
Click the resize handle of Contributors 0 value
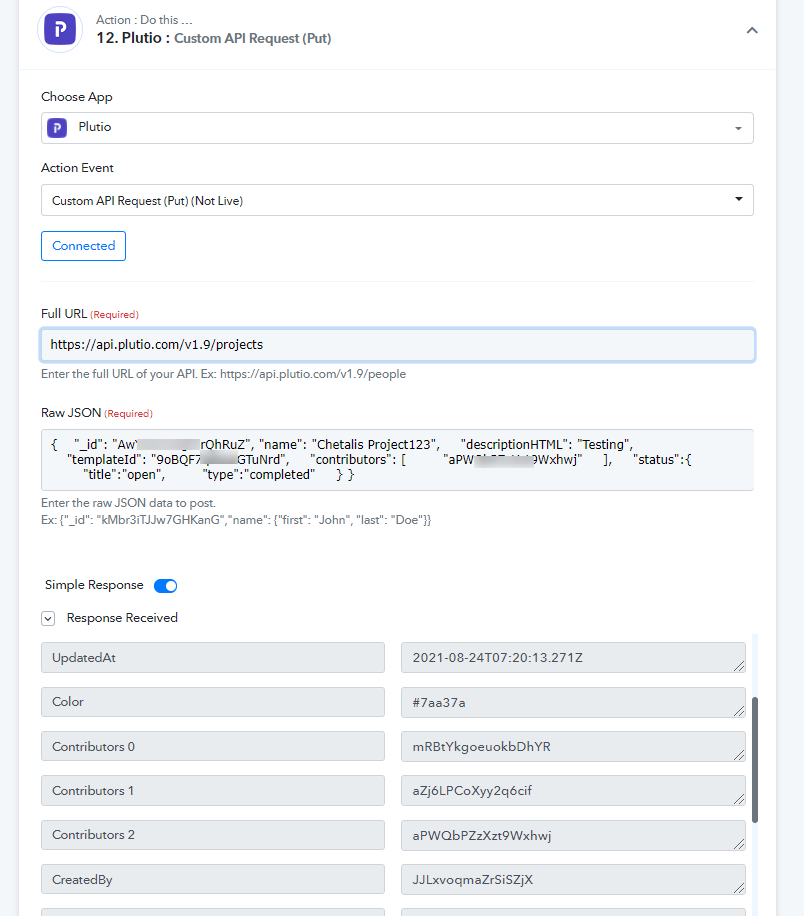coord(739,755)
